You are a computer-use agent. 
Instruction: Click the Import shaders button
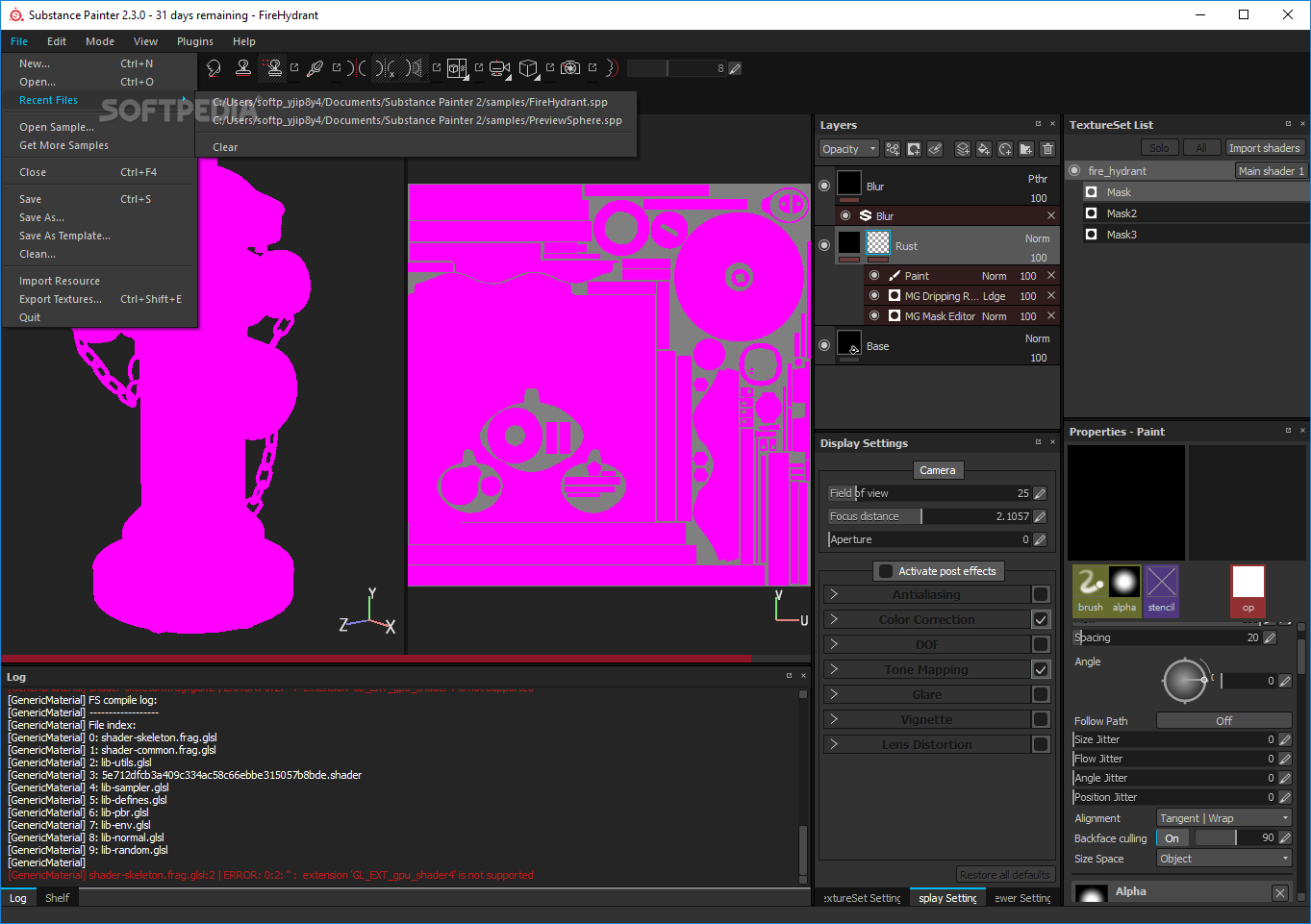[x=1264, y=147]
